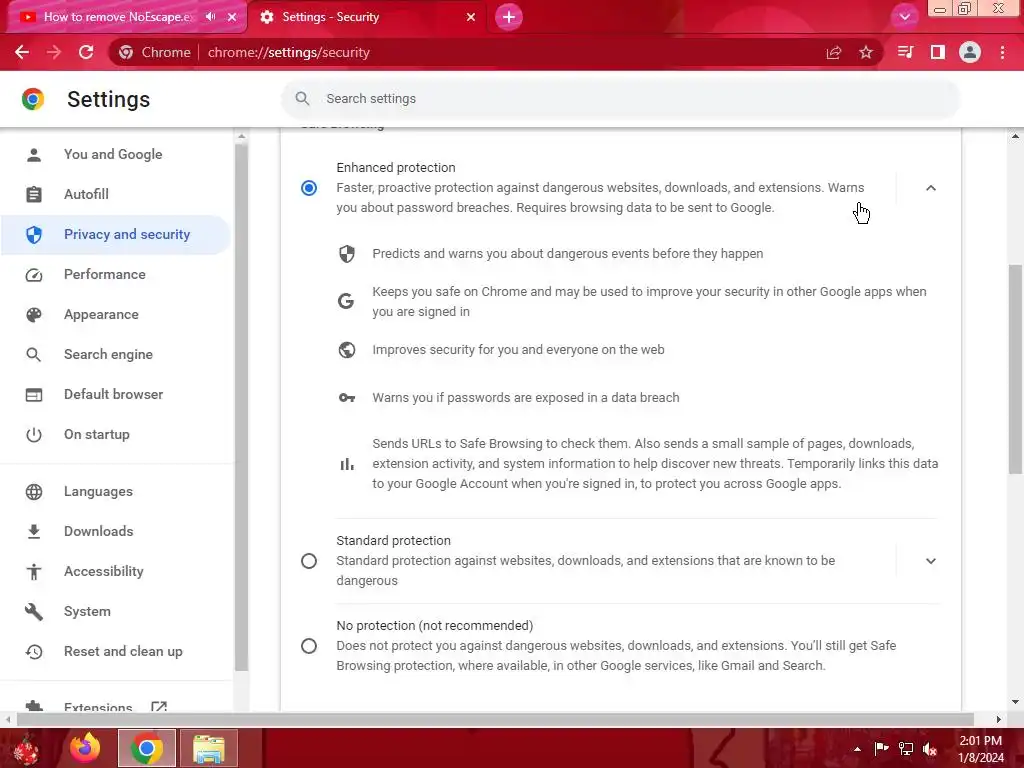
Task: Click the page scroll down arrow
Action: pos(1015,703)
